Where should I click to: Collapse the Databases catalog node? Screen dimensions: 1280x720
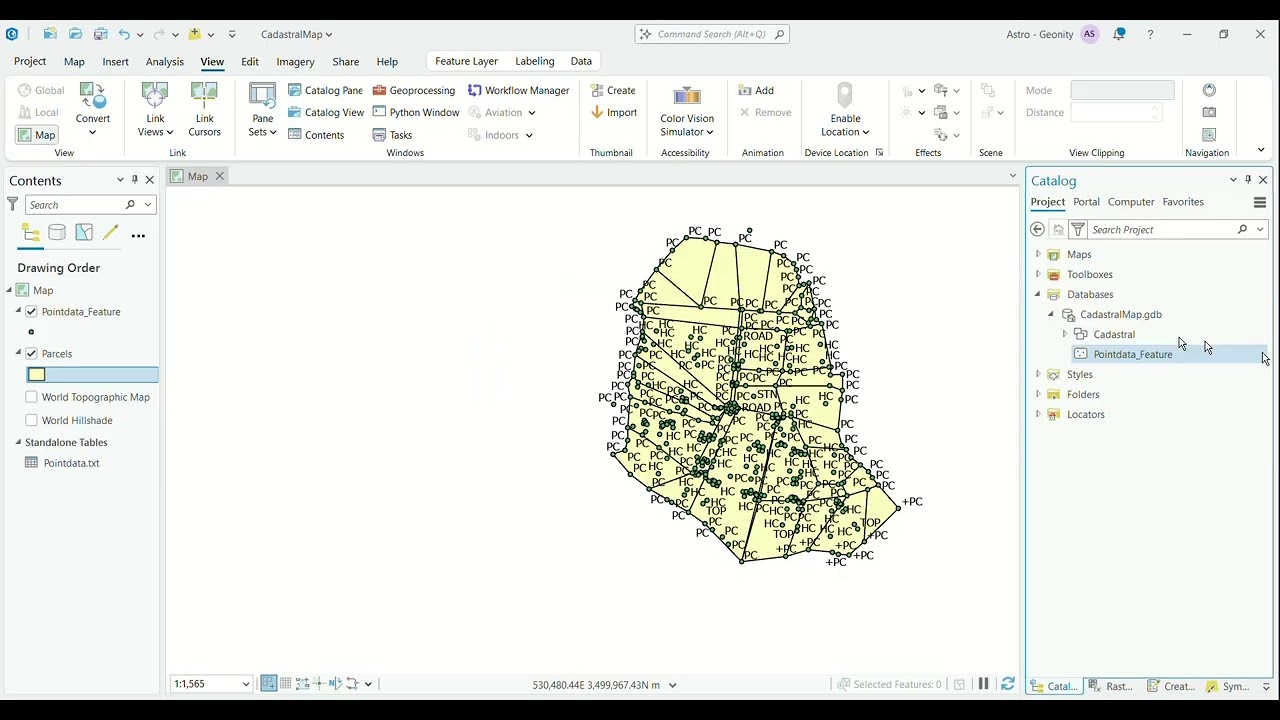click(x=1038, y=295)
